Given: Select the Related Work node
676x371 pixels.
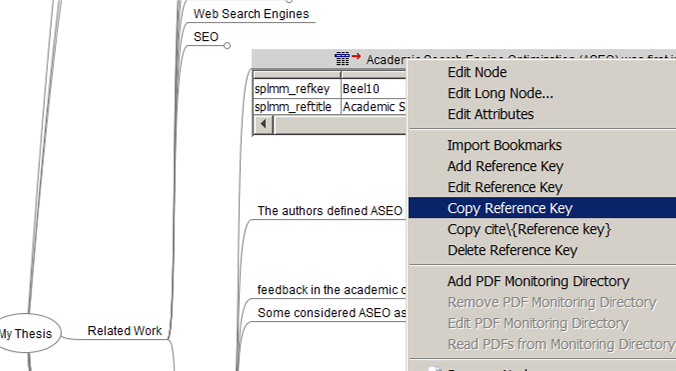Looking at the screenshot, I should point(125,331).
